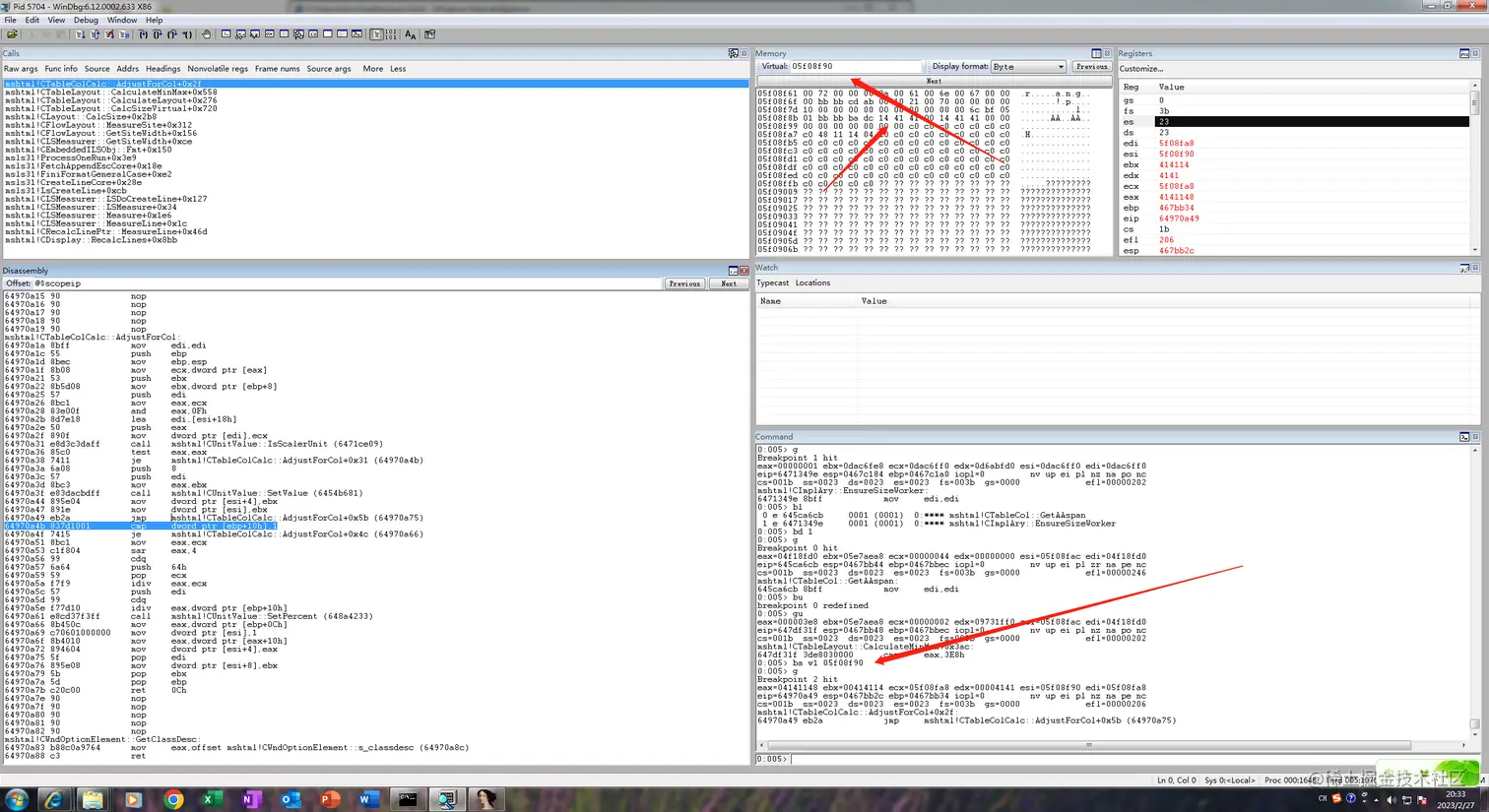This screenshot has height=812, width=1489.
Task: Click the Go (run) toolbar icon
Action: pos(81,34)
